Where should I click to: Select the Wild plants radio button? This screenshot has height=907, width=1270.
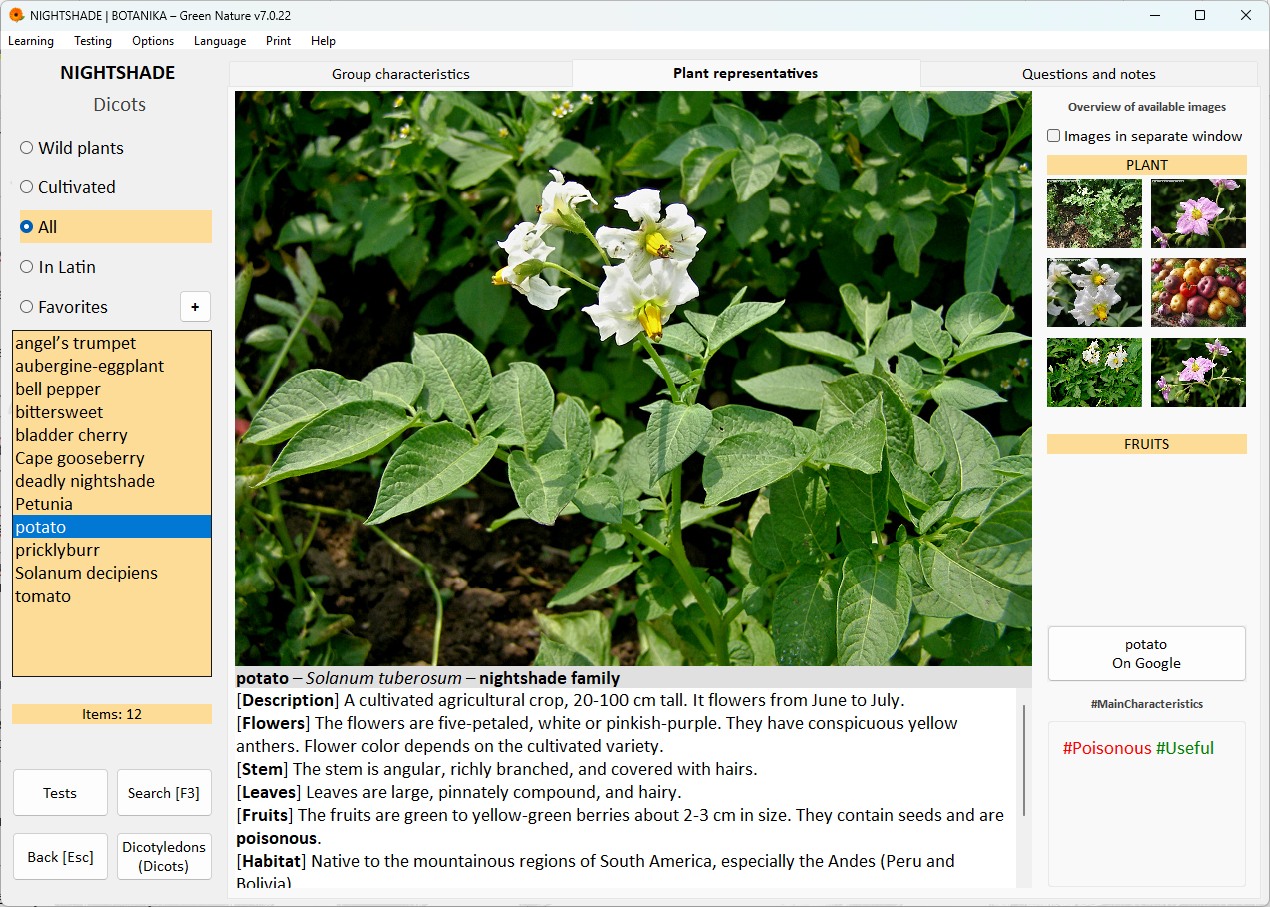pos(72,148)
